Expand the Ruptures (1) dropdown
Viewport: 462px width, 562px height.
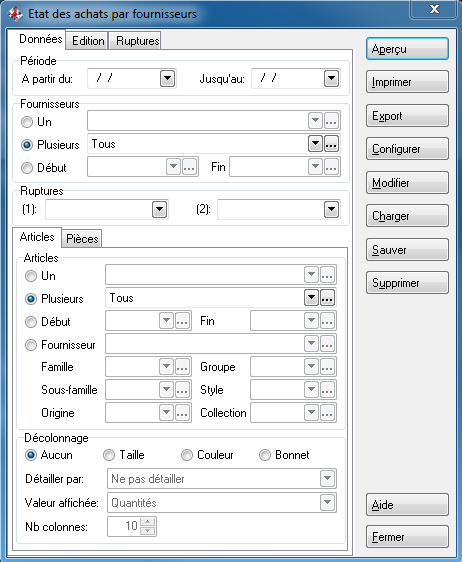point(159,209)
